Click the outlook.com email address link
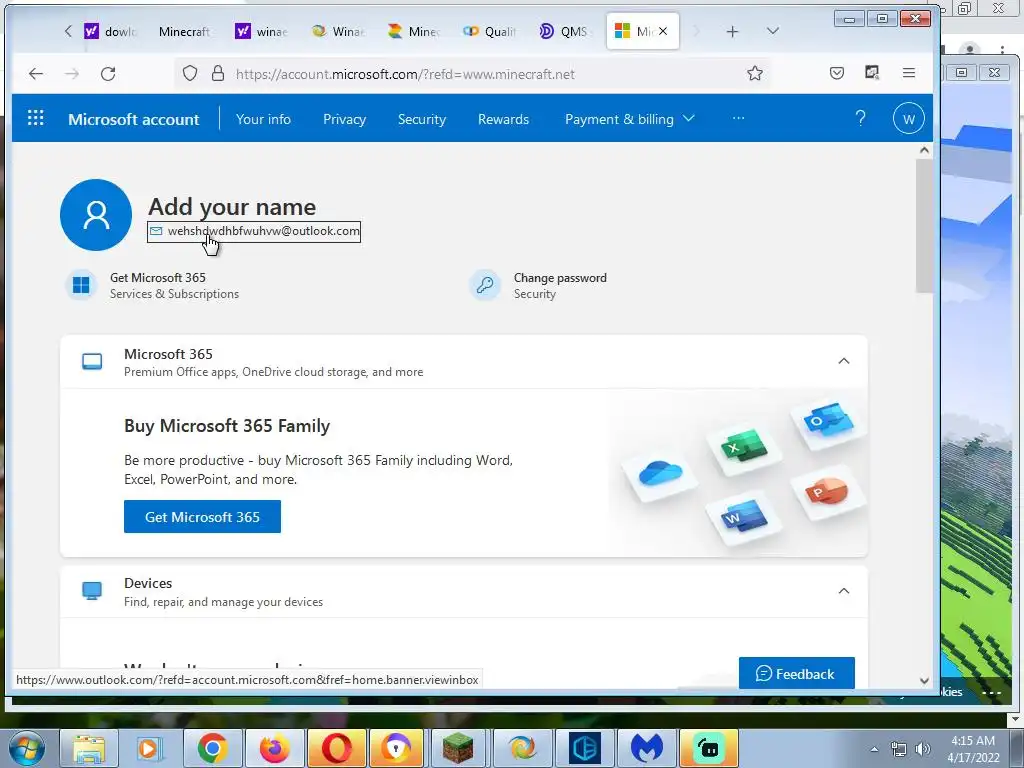Viewport: 1024px width, 768px height. coord(254,231)
